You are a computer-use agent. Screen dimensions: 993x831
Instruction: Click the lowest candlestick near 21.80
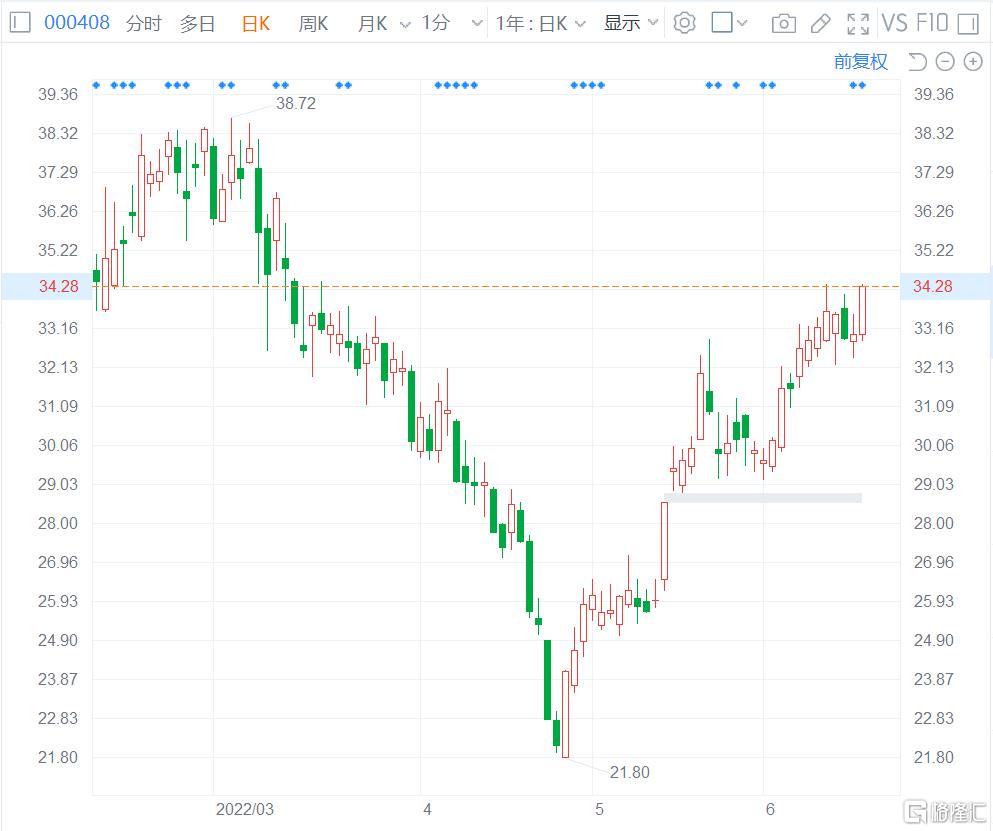(566, 714)
